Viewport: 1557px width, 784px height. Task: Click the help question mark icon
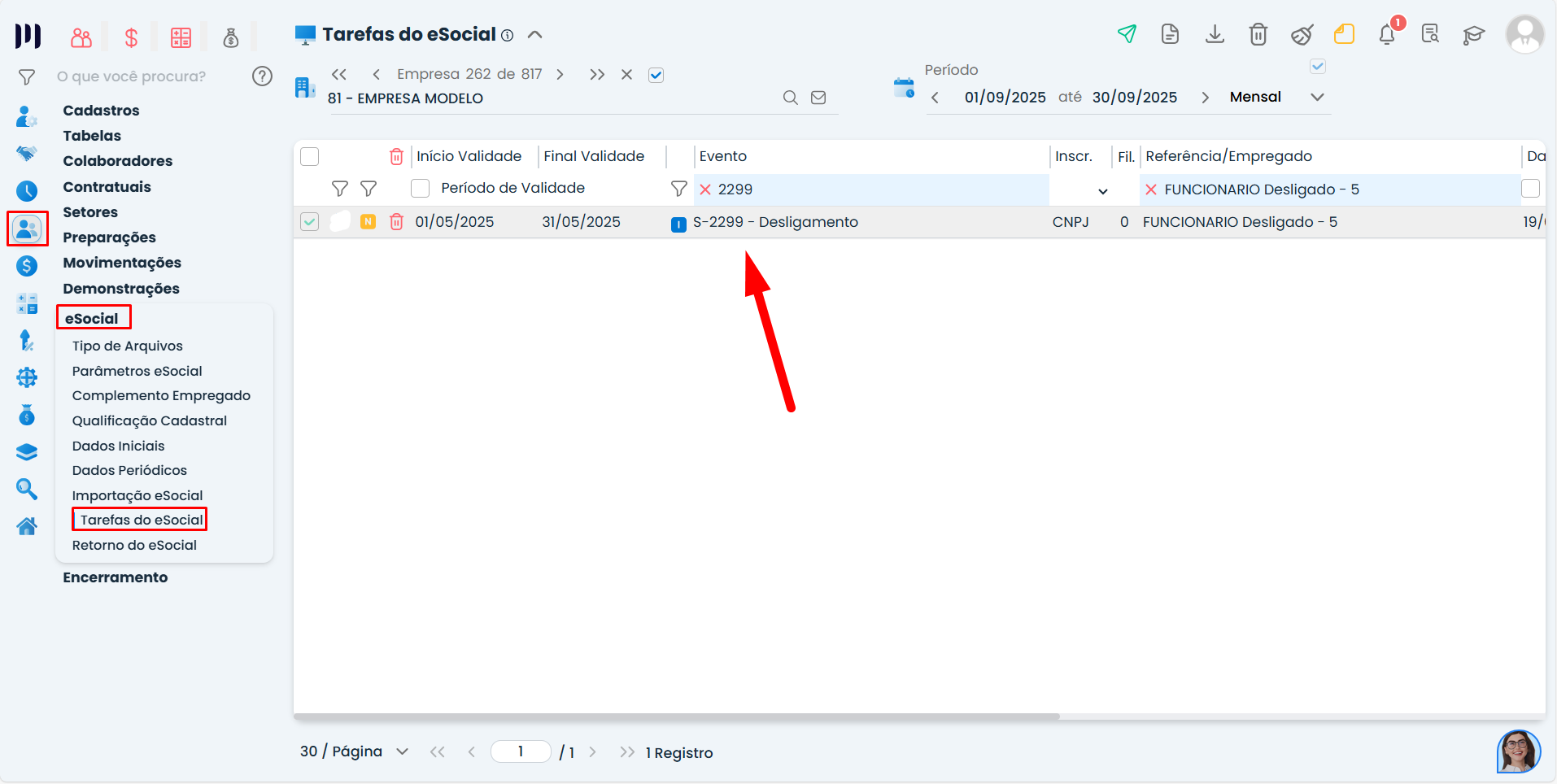tap(262, 76)
